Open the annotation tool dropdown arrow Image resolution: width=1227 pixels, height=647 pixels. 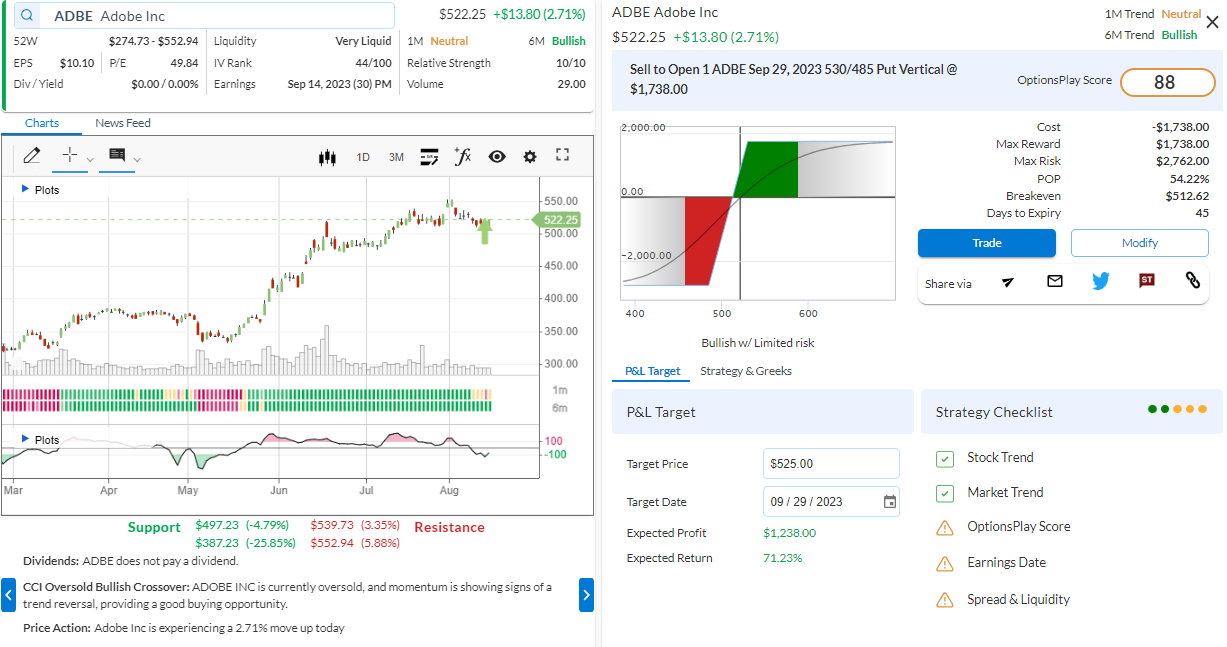coord(137,159)
